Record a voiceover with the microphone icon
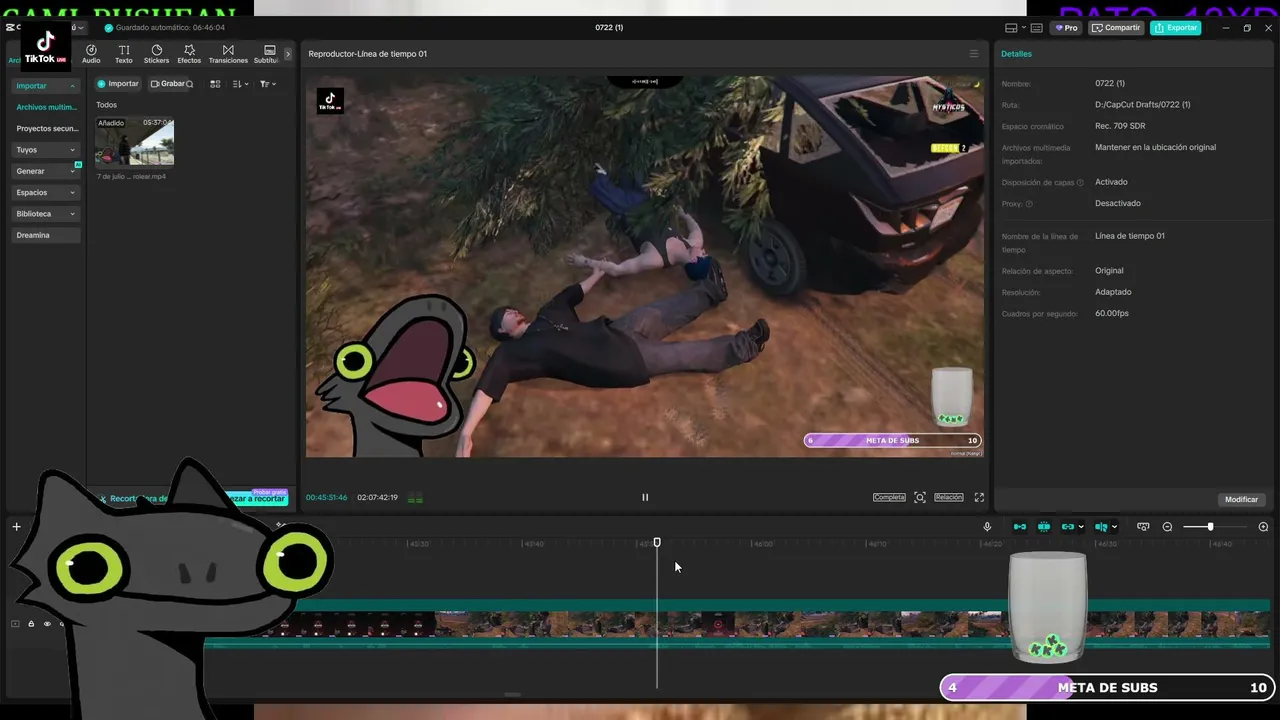The width and height of the screenshot is (1280, 720). [x=987, y=527]
